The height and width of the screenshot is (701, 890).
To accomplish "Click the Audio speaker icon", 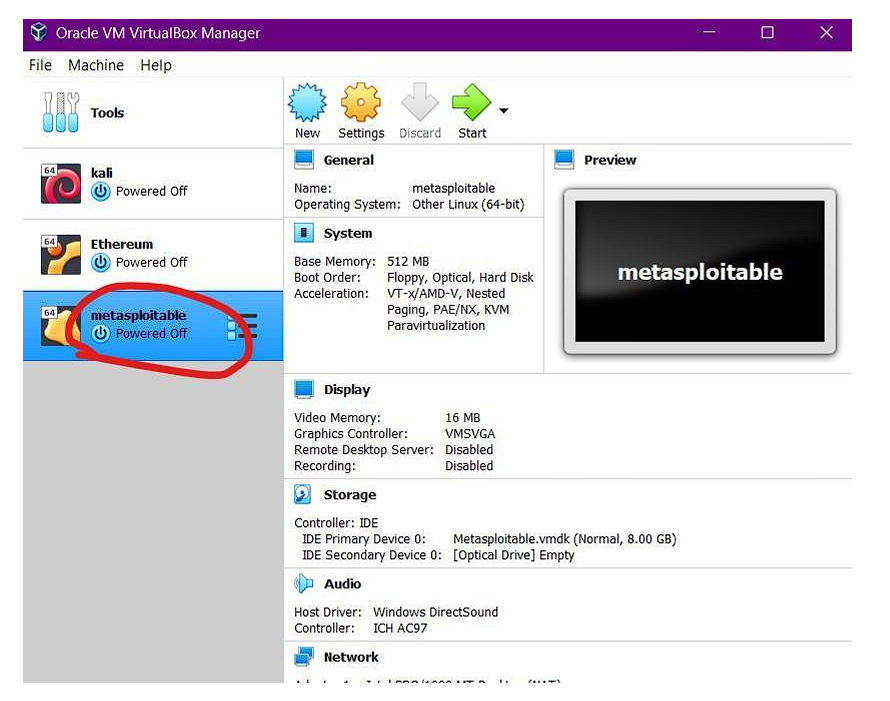I will [x=303, y=584].
